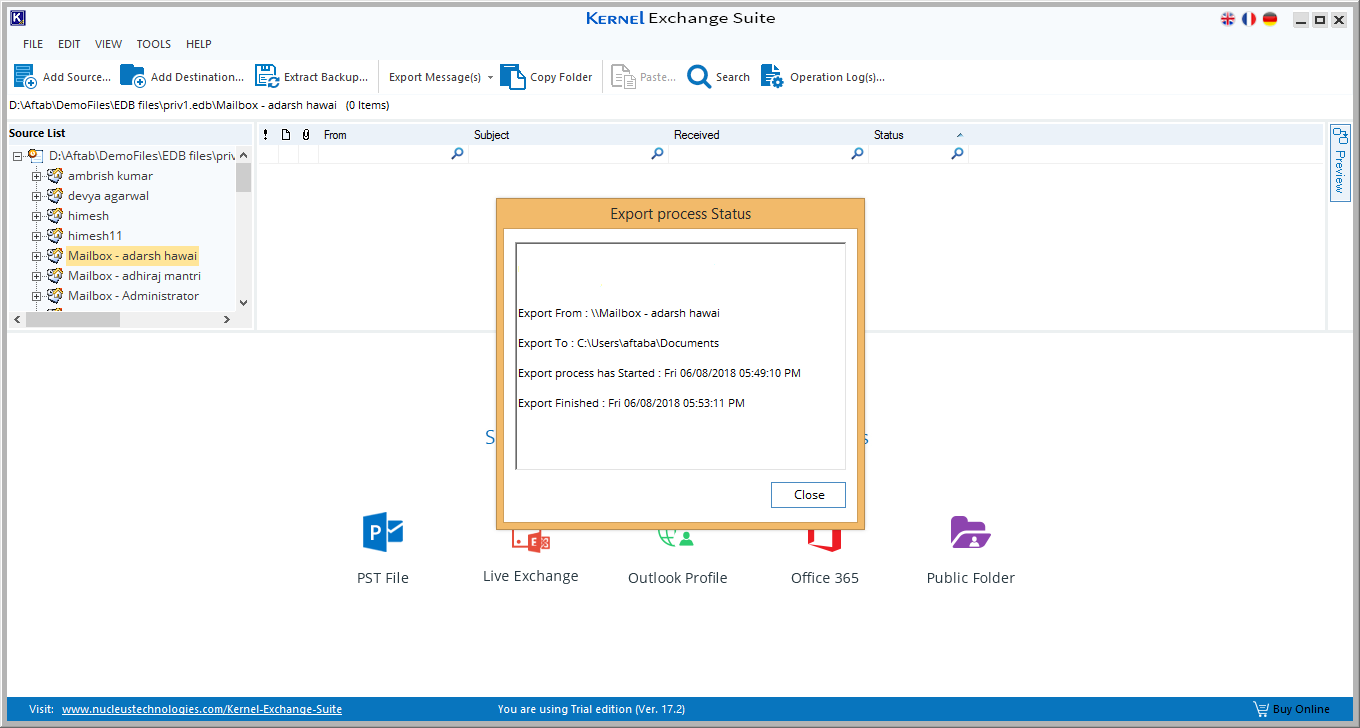The height and width of the screenshot is (728, 1360).
Task: Click the search icon in Status filter
Action: coord(957,154)
